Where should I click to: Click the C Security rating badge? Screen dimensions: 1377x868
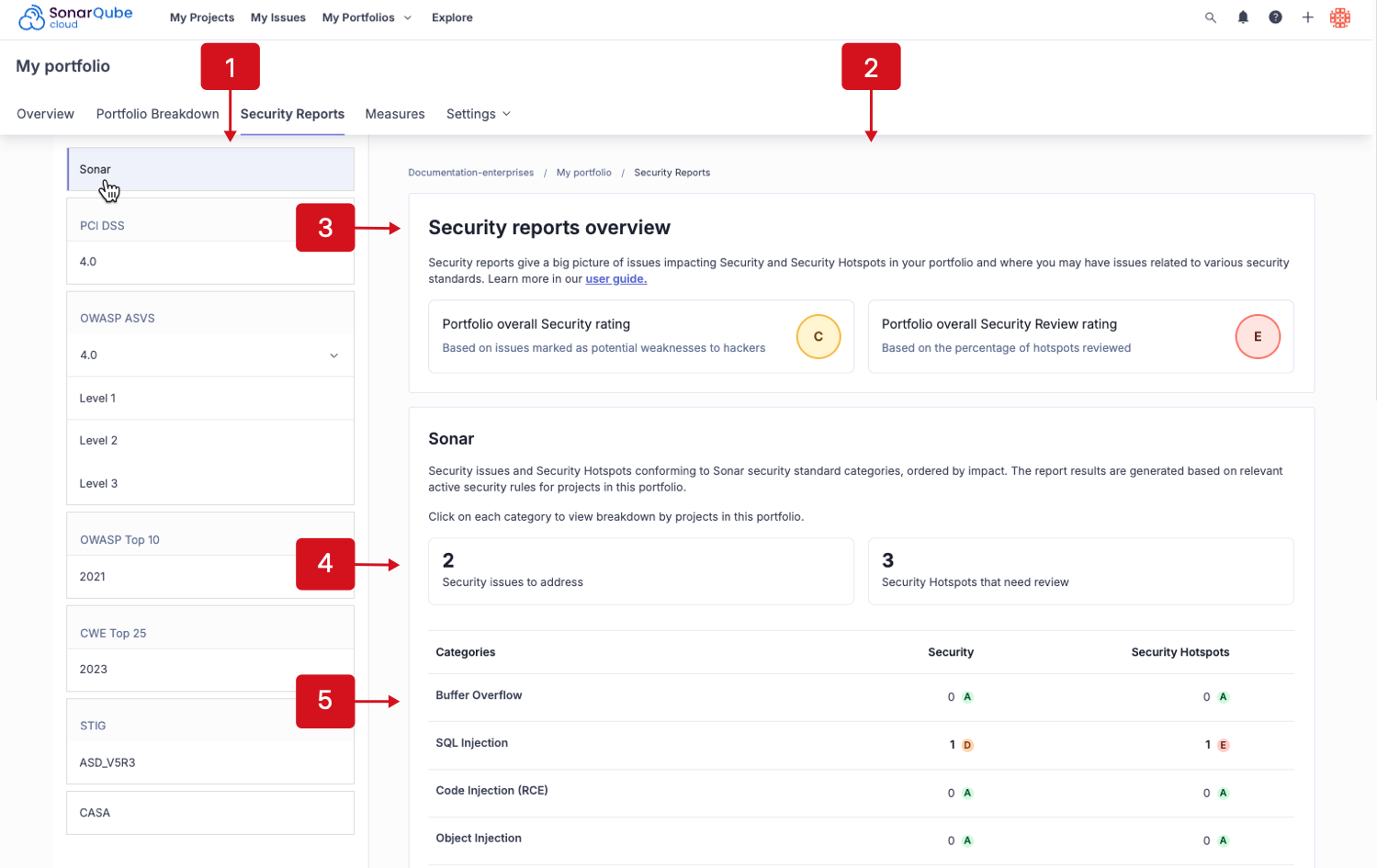[x=818, y=336]
